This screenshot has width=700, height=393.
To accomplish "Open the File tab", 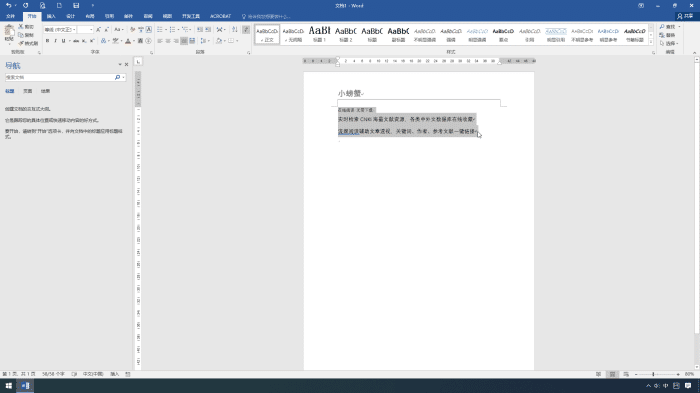I will point(10,16).
